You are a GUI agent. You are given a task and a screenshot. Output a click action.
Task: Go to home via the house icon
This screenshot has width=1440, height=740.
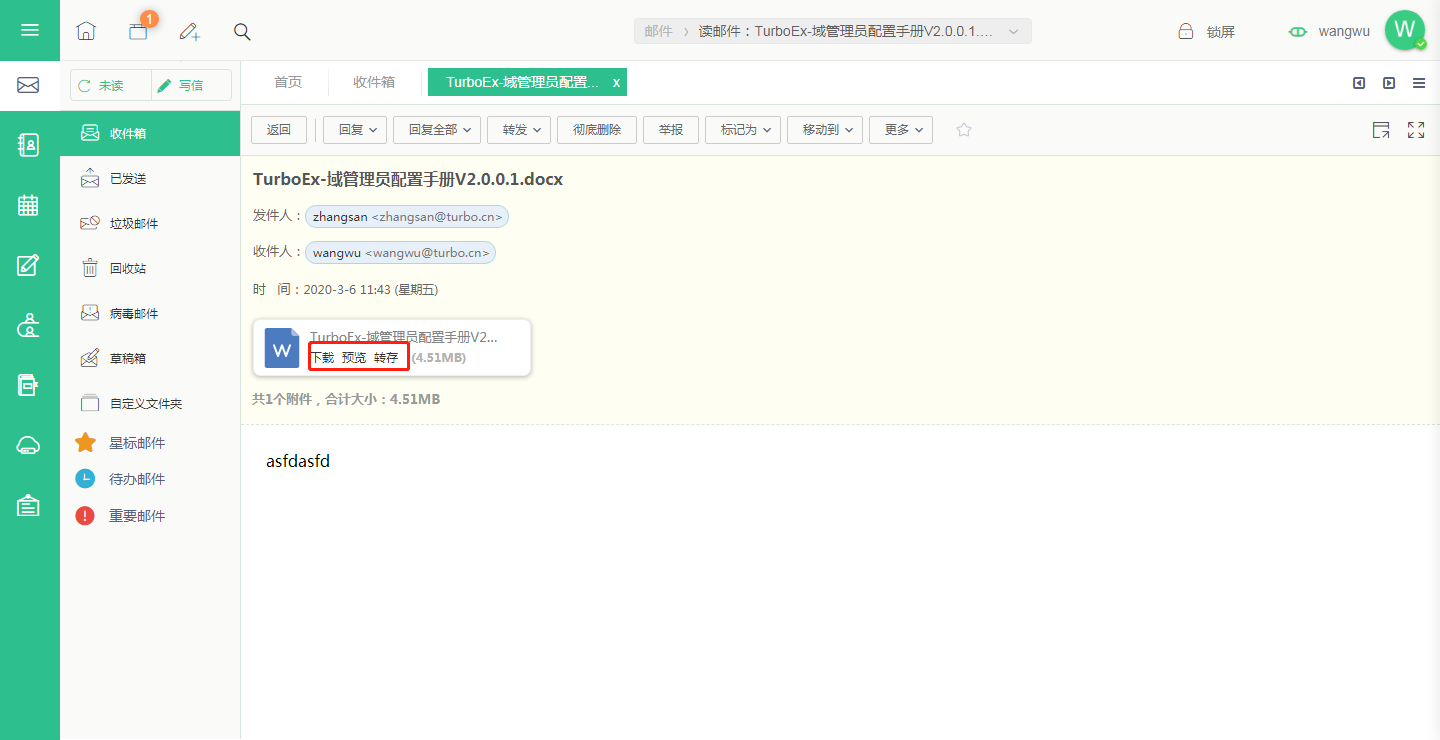pyautogui.click(x=86, y=31)
